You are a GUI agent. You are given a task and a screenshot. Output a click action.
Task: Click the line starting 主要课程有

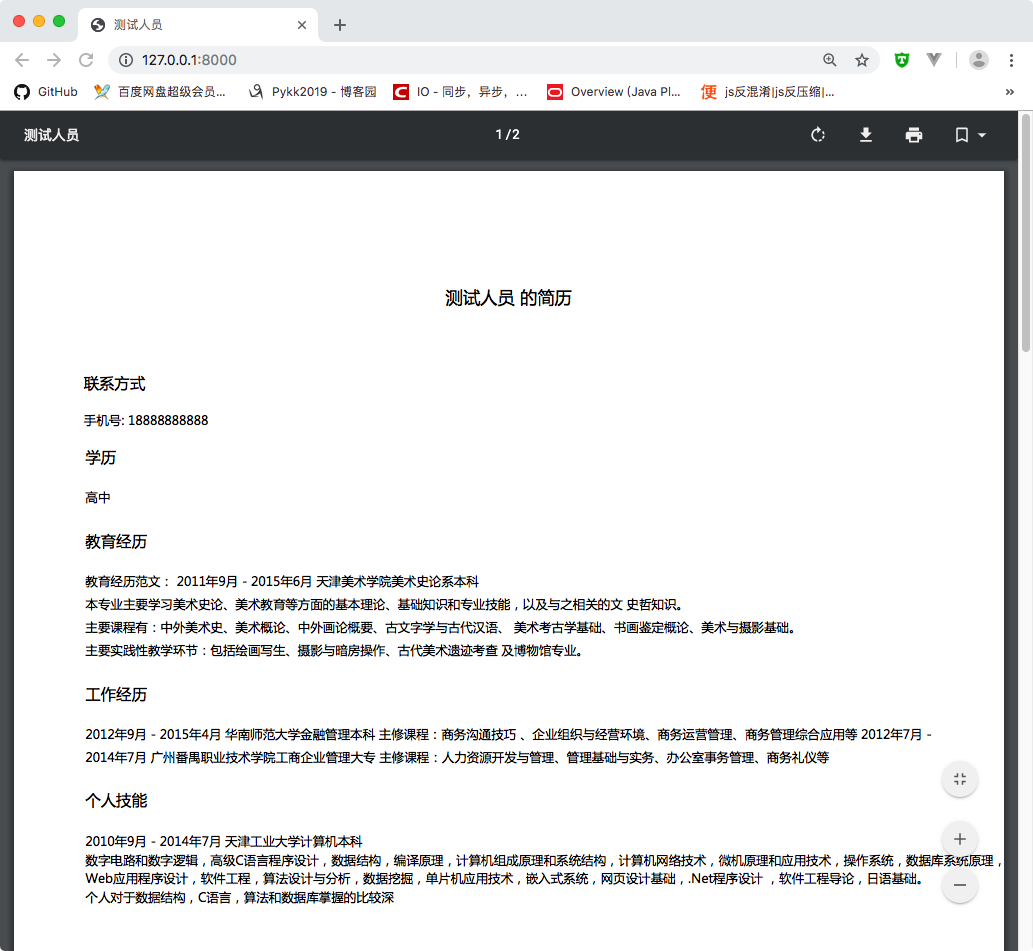pyautogui.click(x=441, y=628)
